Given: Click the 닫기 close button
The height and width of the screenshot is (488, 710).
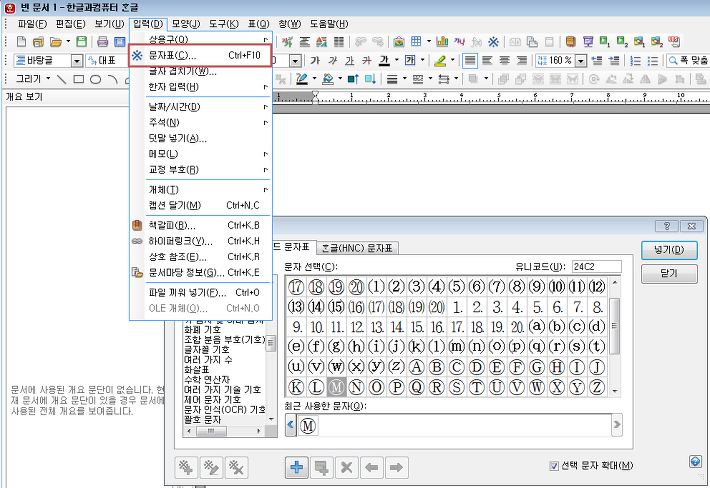Looking at the screenshot, I should click(x=669, y=273).
